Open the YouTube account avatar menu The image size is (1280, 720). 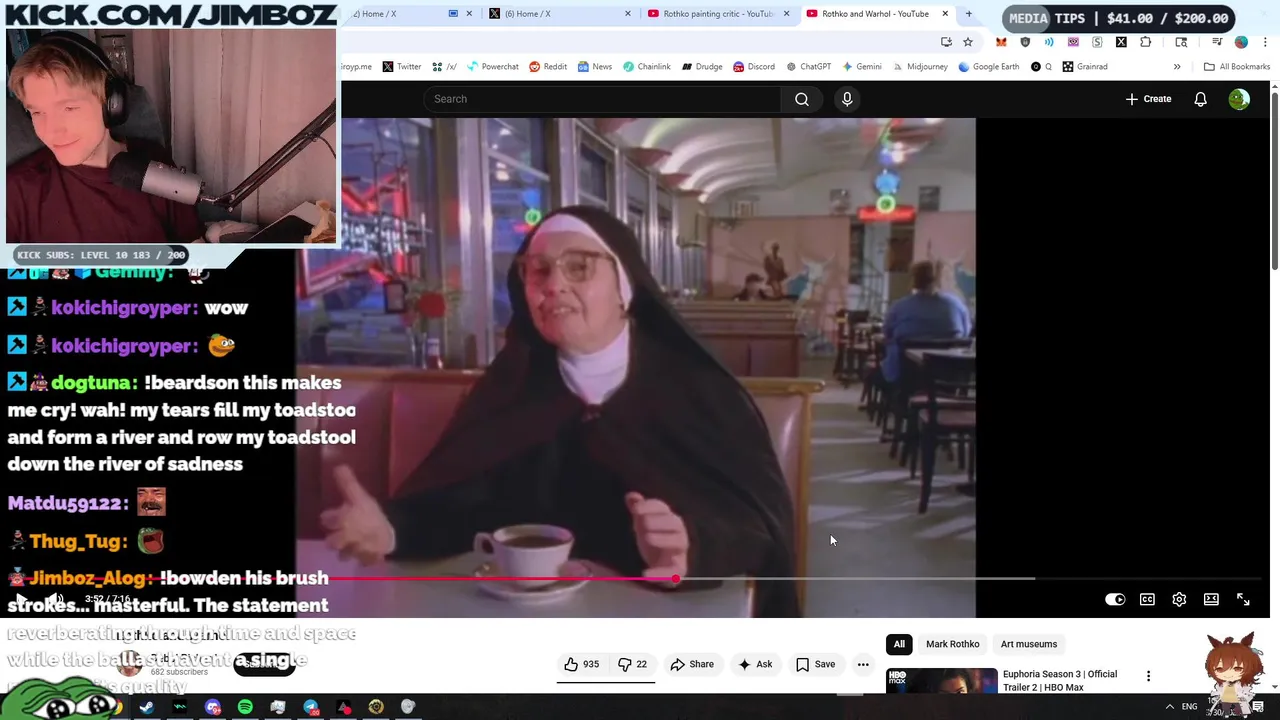1239,99
